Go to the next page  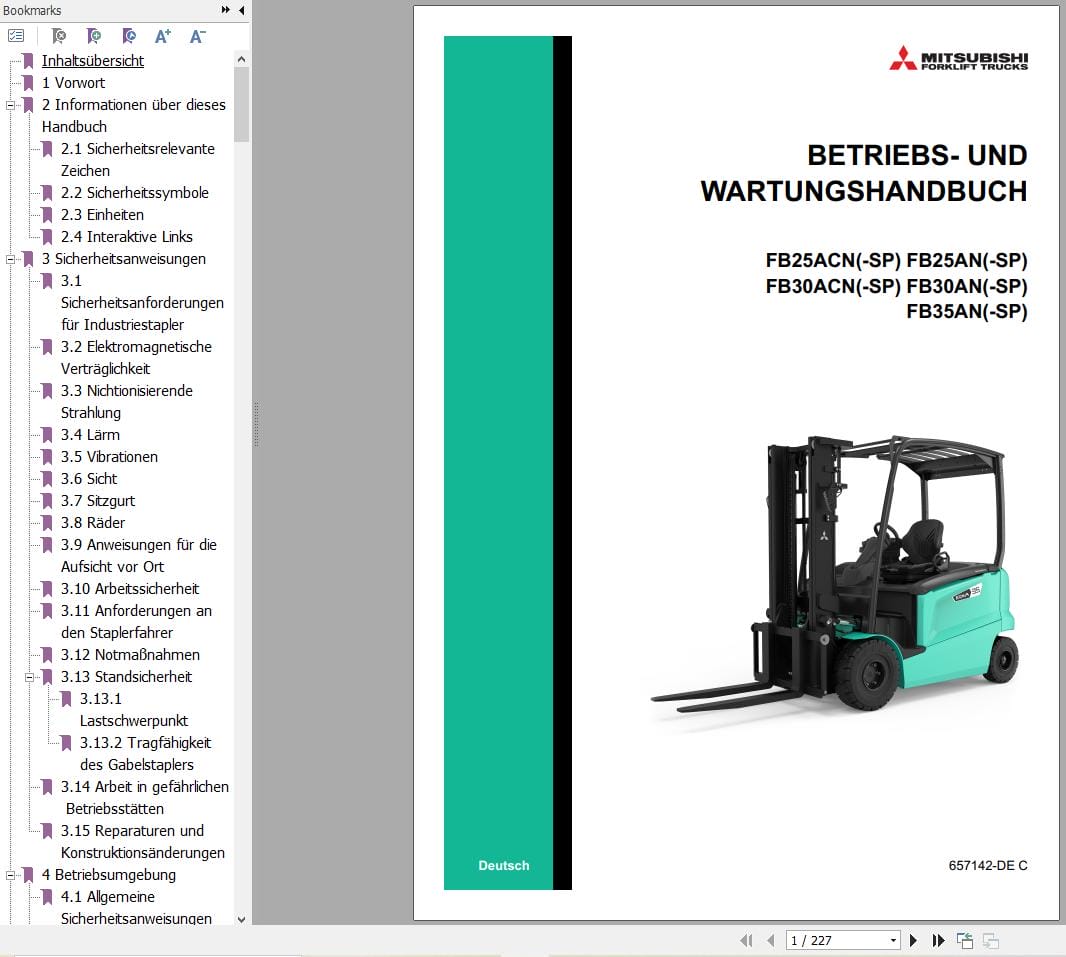(913, 940)
